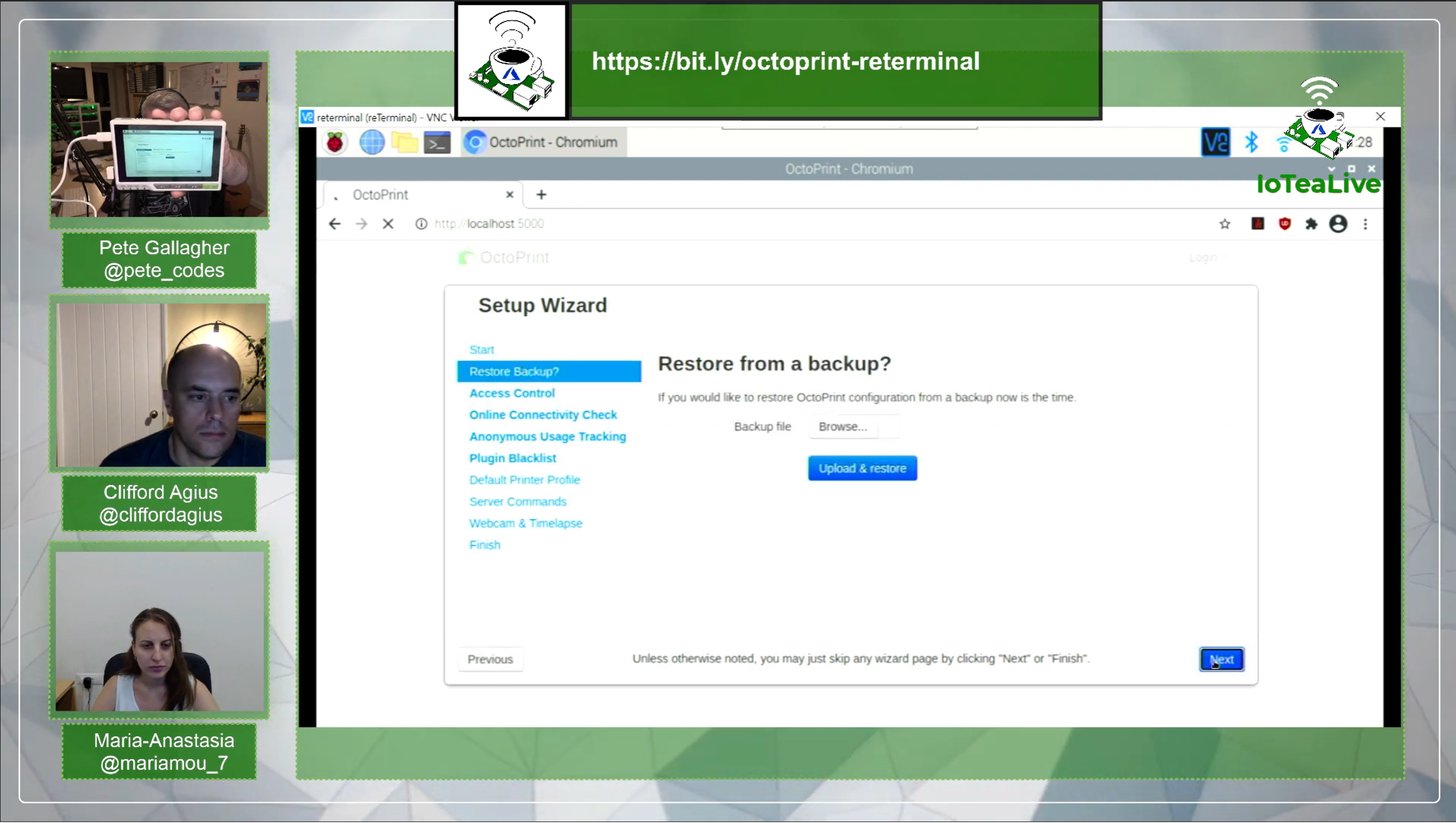This screenshot has height=823, width=1456.
Task: Close the OctoPrint tab
Action: (510, 195)
